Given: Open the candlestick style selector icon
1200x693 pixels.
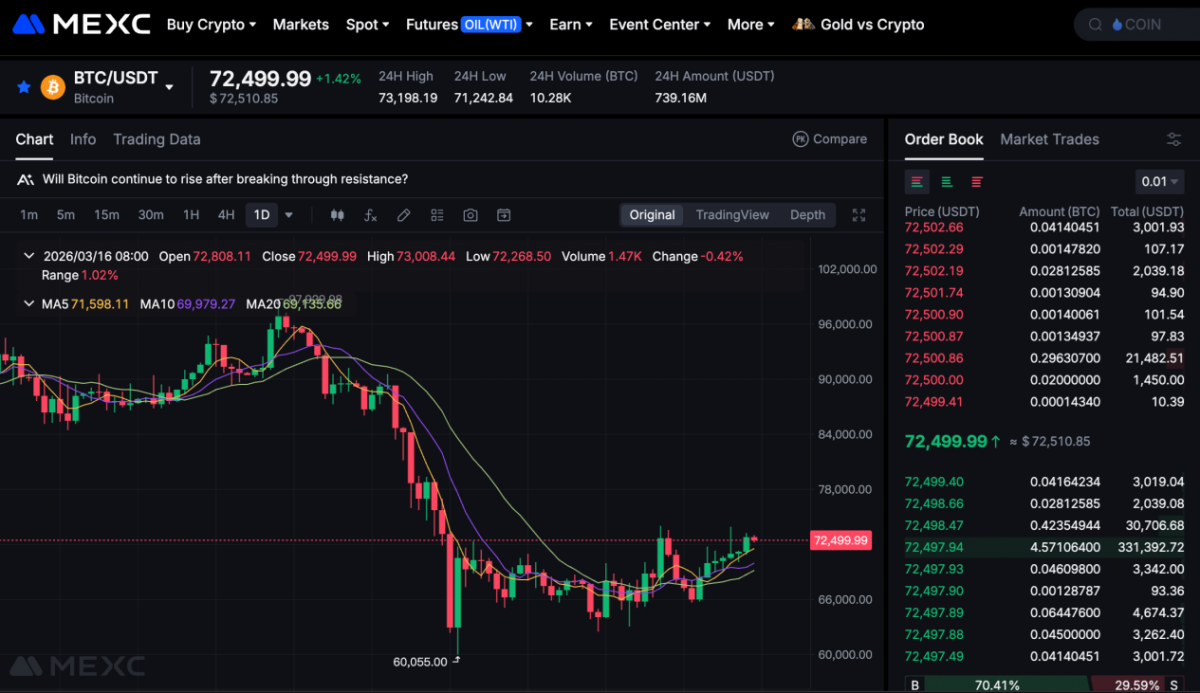Looking at the screenshot, I should (x=337, y=214).
